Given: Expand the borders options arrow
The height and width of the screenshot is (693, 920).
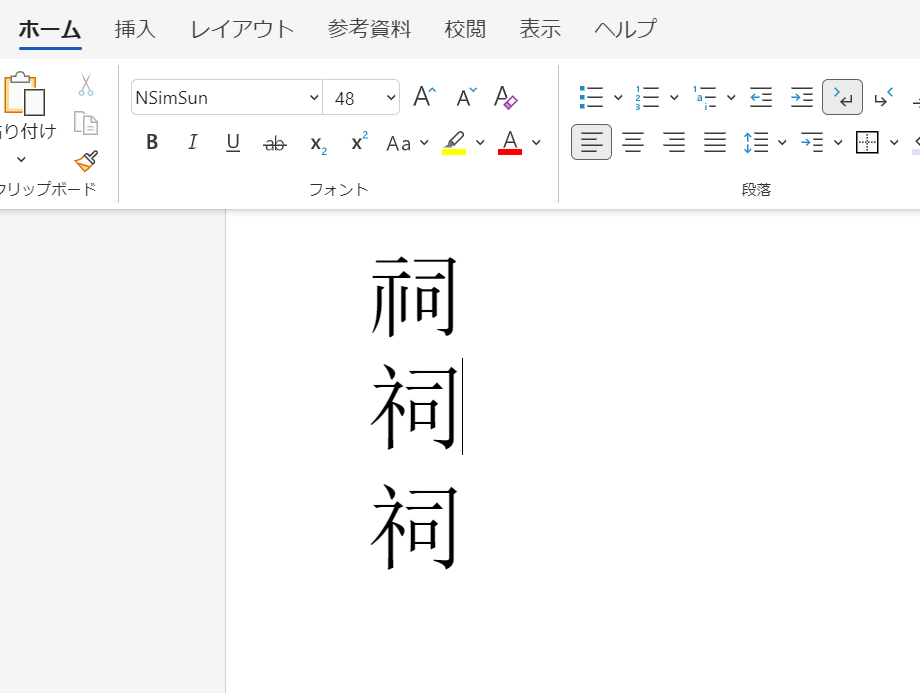Looking at the screenshot, I should [894, 143].
